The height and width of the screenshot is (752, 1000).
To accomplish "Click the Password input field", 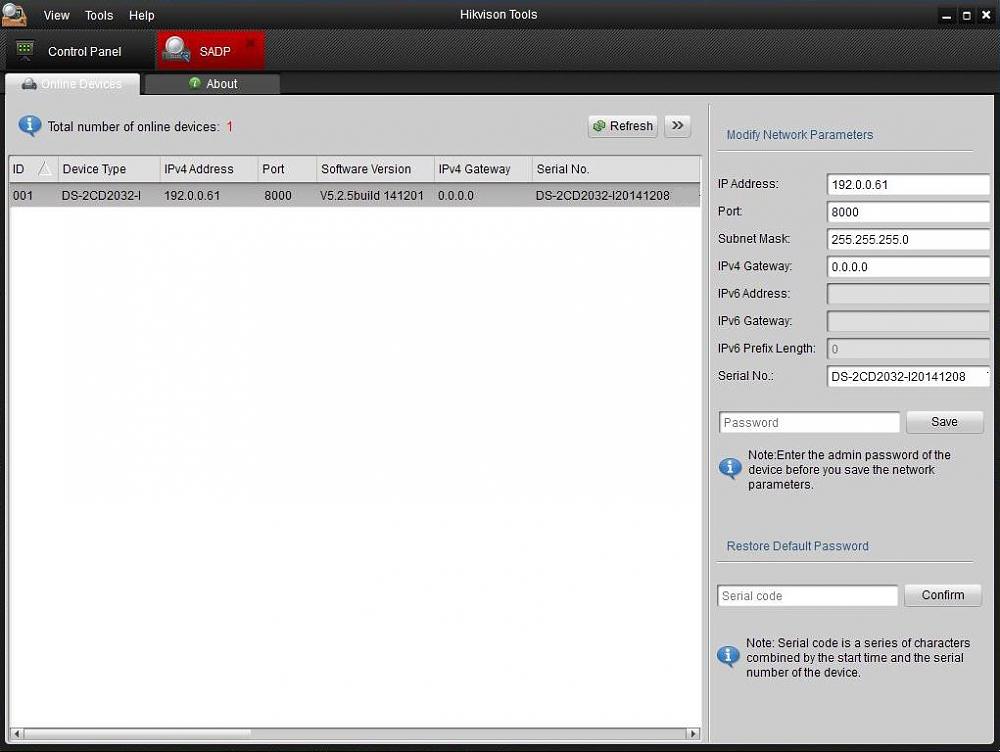I will [809, 423].
